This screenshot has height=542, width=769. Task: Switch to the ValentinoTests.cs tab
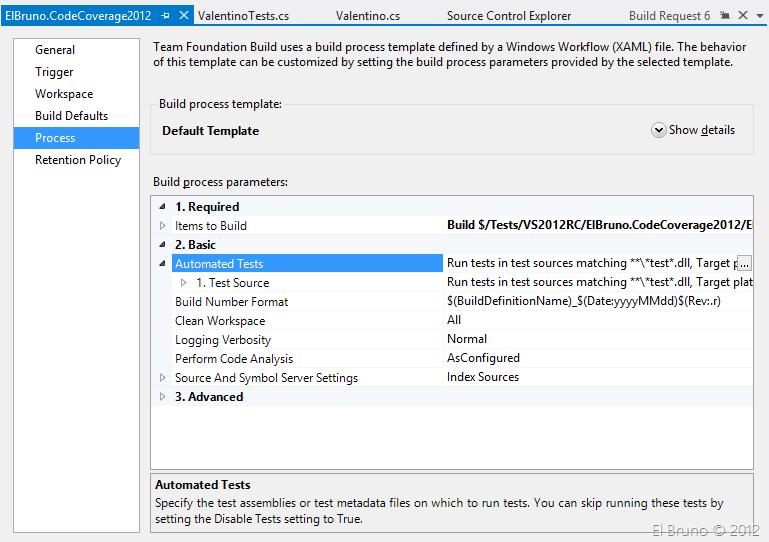pyautogui.click(x=243, y=16)
